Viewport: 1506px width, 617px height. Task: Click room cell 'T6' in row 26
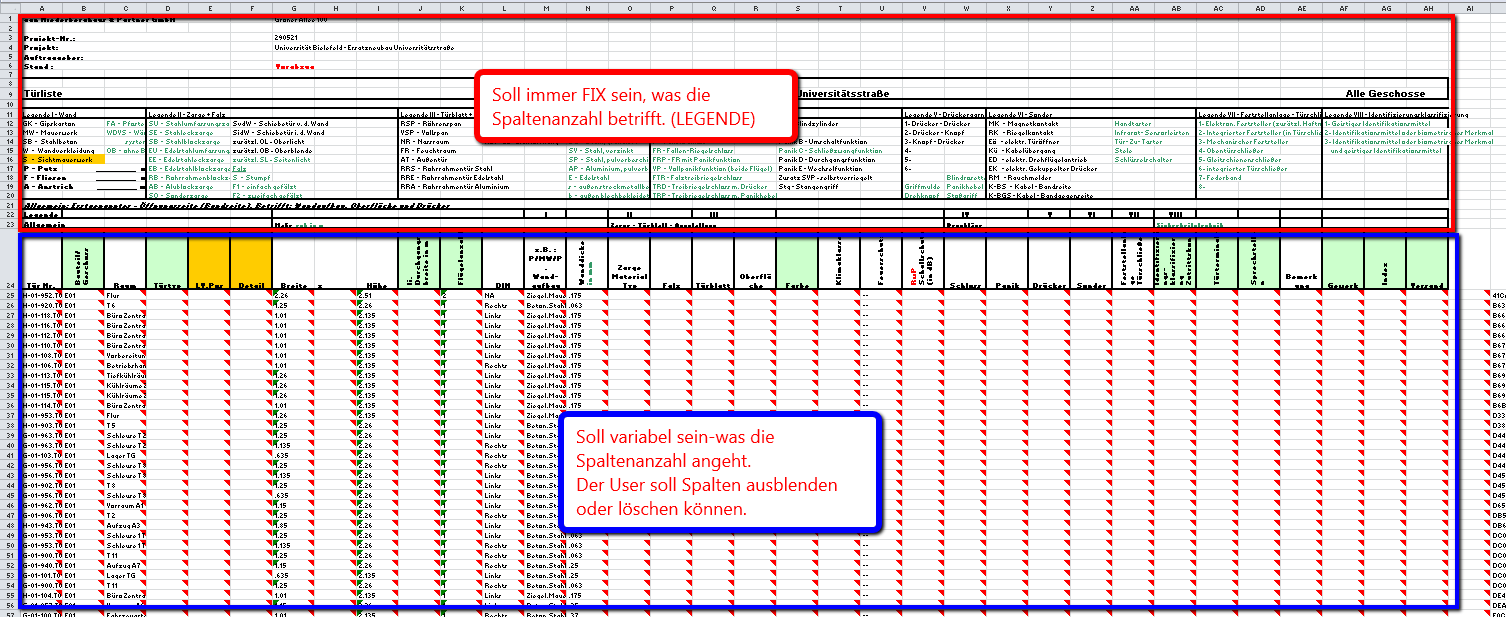point(125,305)
